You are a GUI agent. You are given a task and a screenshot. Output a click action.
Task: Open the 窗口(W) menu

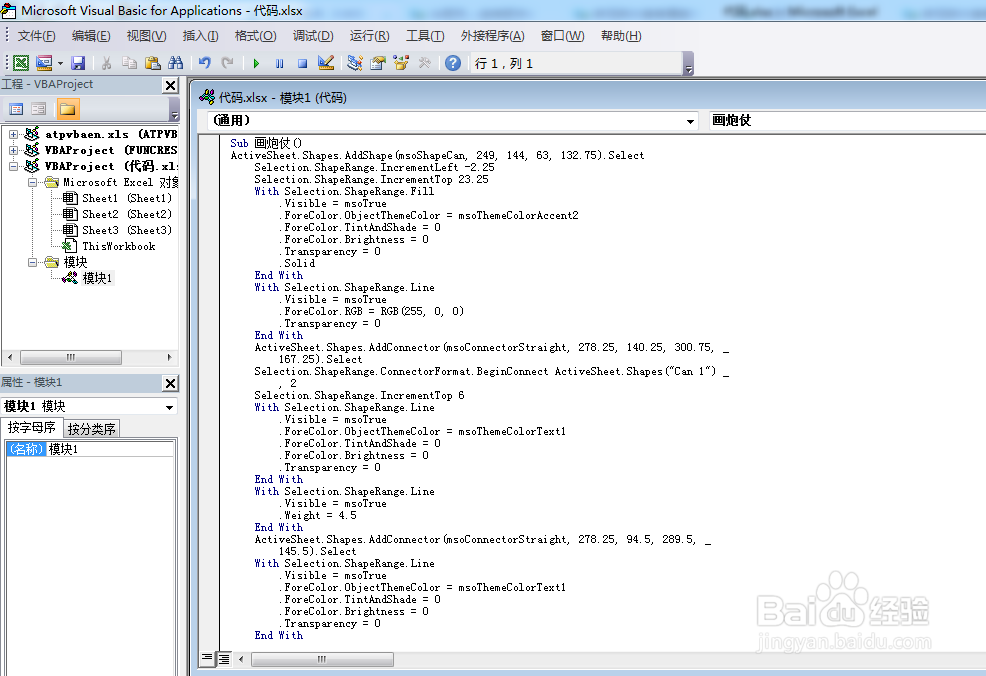click(562, 36)
